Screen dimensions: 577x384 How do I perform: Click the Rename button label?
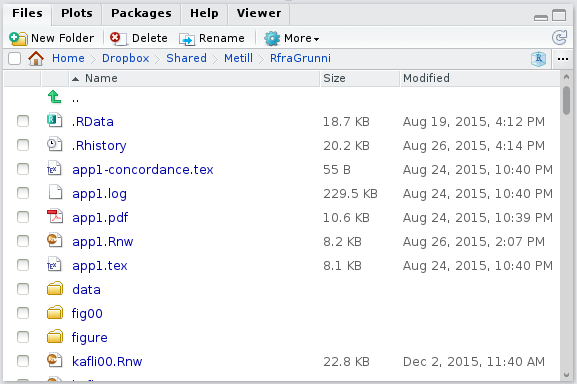(222, 38)
